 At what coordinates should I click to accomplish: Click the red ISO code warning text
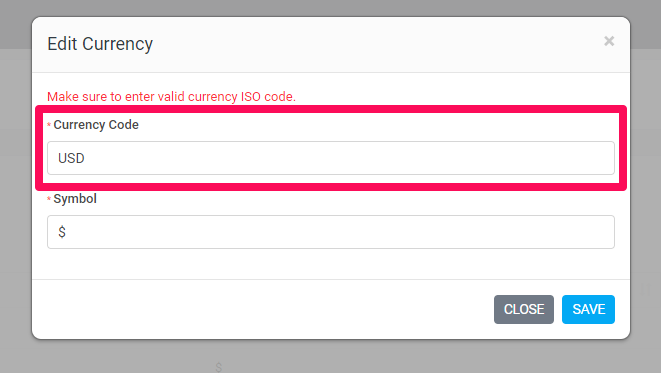click(x=171, y=97)
